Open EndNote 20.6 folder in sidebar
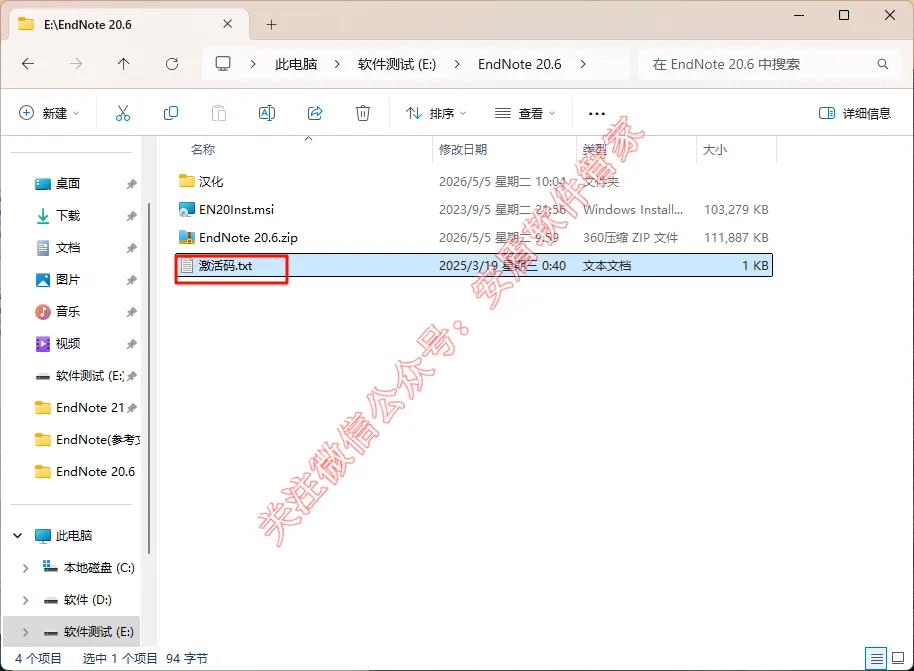Viewport: 914px width, 671px height. click(85, 472)
